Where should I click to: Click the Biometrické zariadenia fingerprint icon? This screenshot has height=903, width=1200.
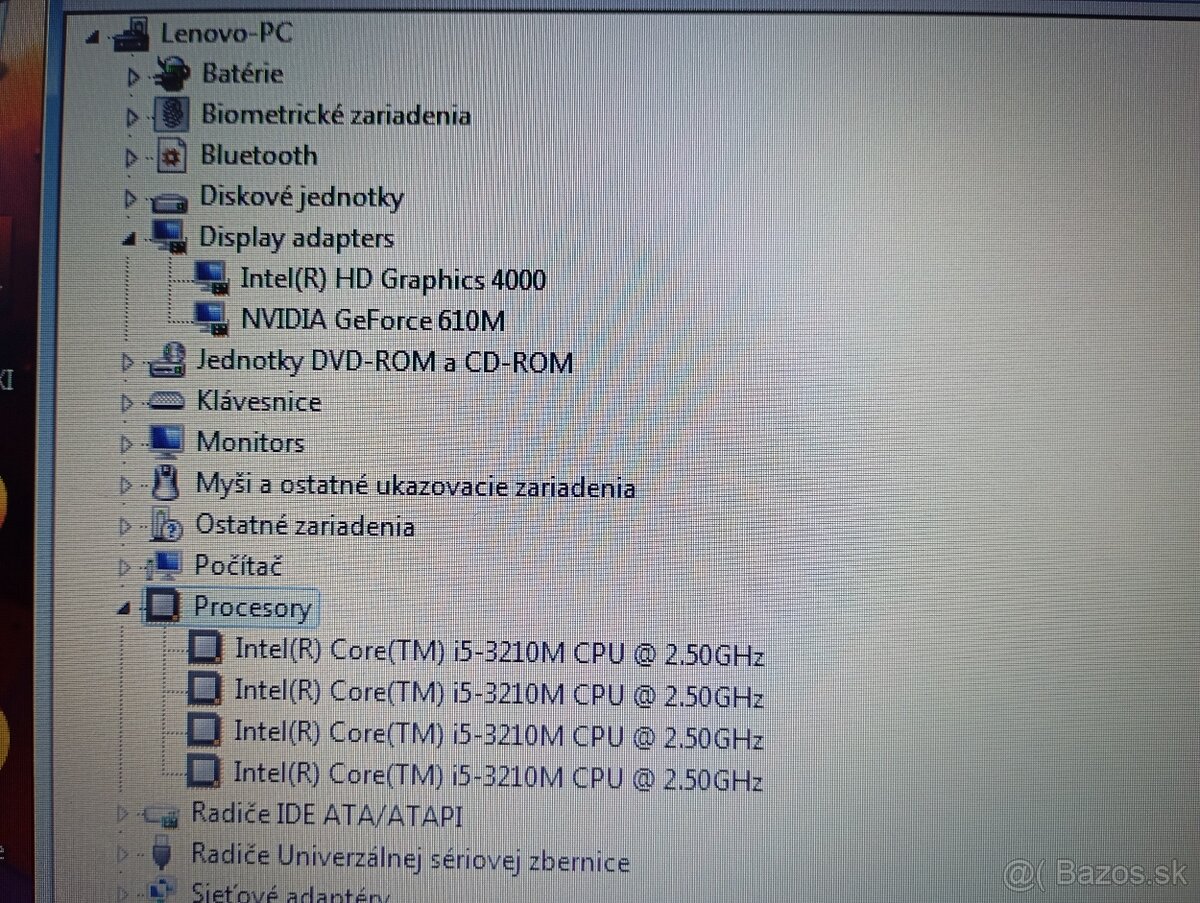pyautogui.click(x=173, y=115)
